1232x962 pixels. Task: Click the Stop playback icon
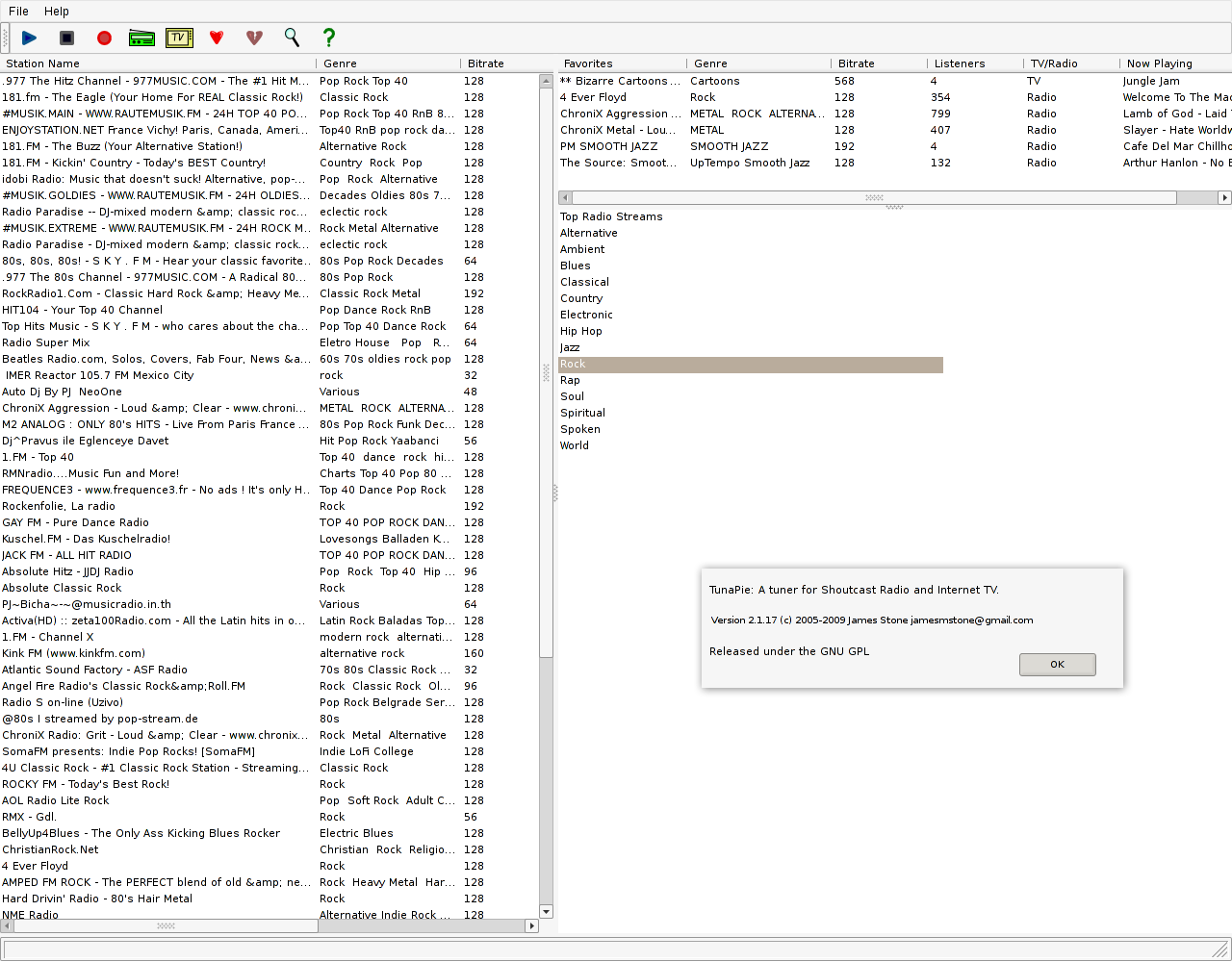66,38
